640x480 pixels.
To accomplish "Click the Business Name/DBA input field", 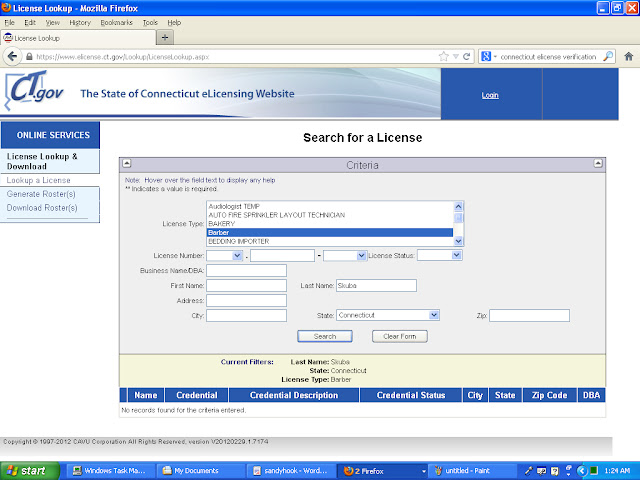I will (247, 271).
